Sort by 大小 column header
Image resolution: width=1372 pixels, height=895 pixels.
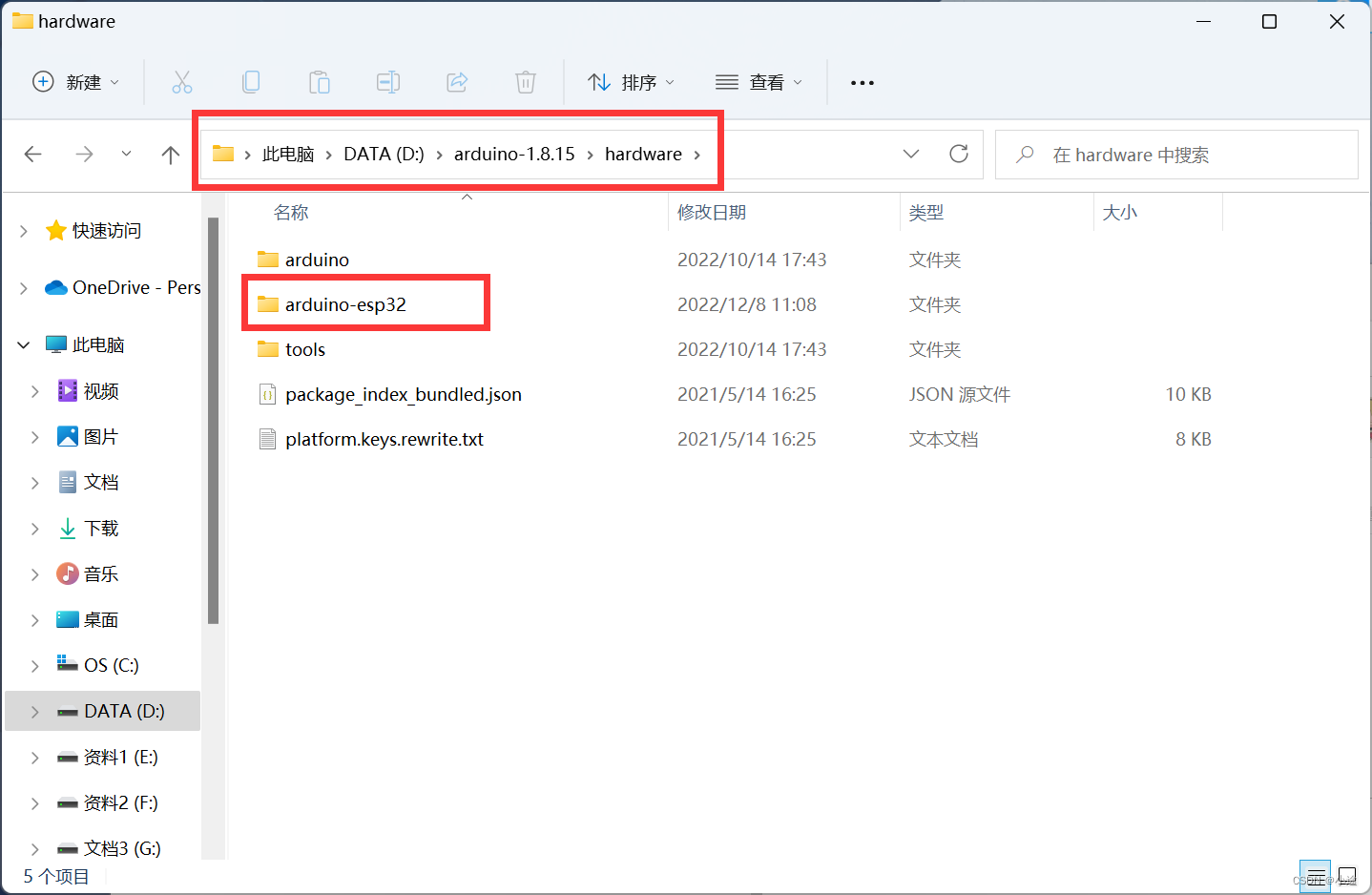pyautogui.click(x=1119, y=212)
